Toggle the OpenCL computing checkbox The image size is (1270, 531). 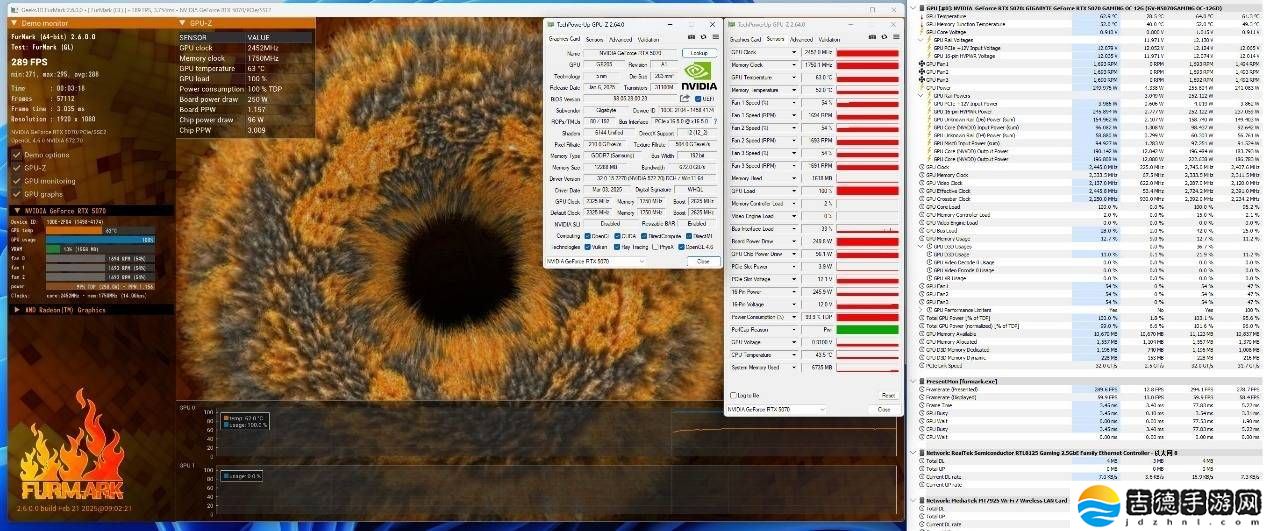(x=586, y=236)
